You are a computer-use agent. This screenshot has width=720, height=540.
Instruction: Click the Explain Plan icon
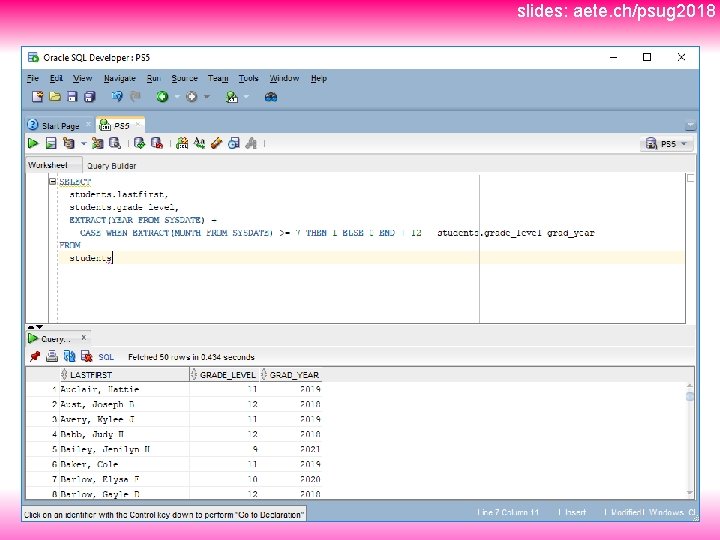tap(68, 143)
